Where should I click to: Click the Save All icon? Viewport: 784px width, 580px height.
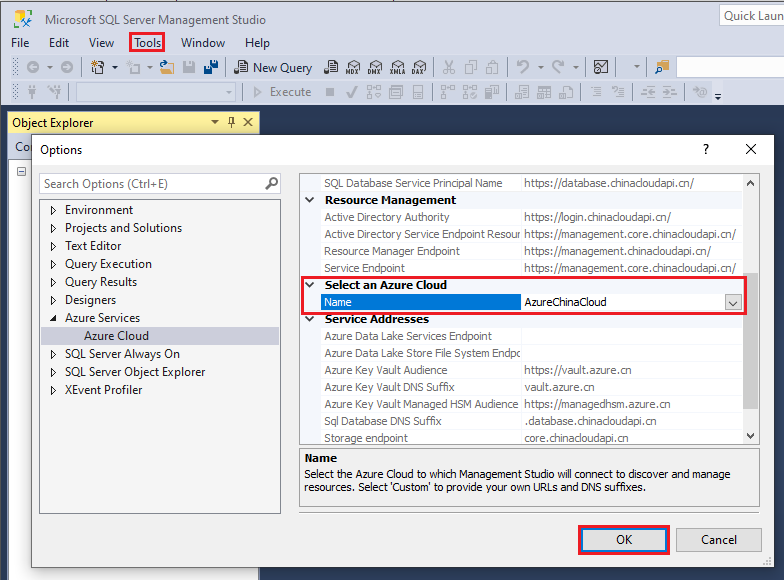[211, 67]
